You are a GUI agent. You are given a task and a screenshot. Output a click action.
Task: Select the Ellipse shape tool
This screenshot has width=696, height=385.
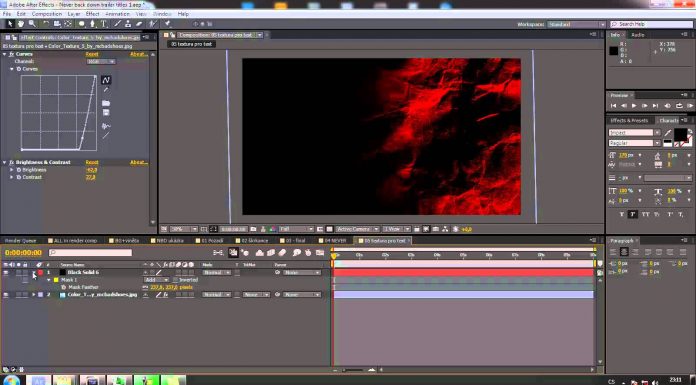point(81,24)
